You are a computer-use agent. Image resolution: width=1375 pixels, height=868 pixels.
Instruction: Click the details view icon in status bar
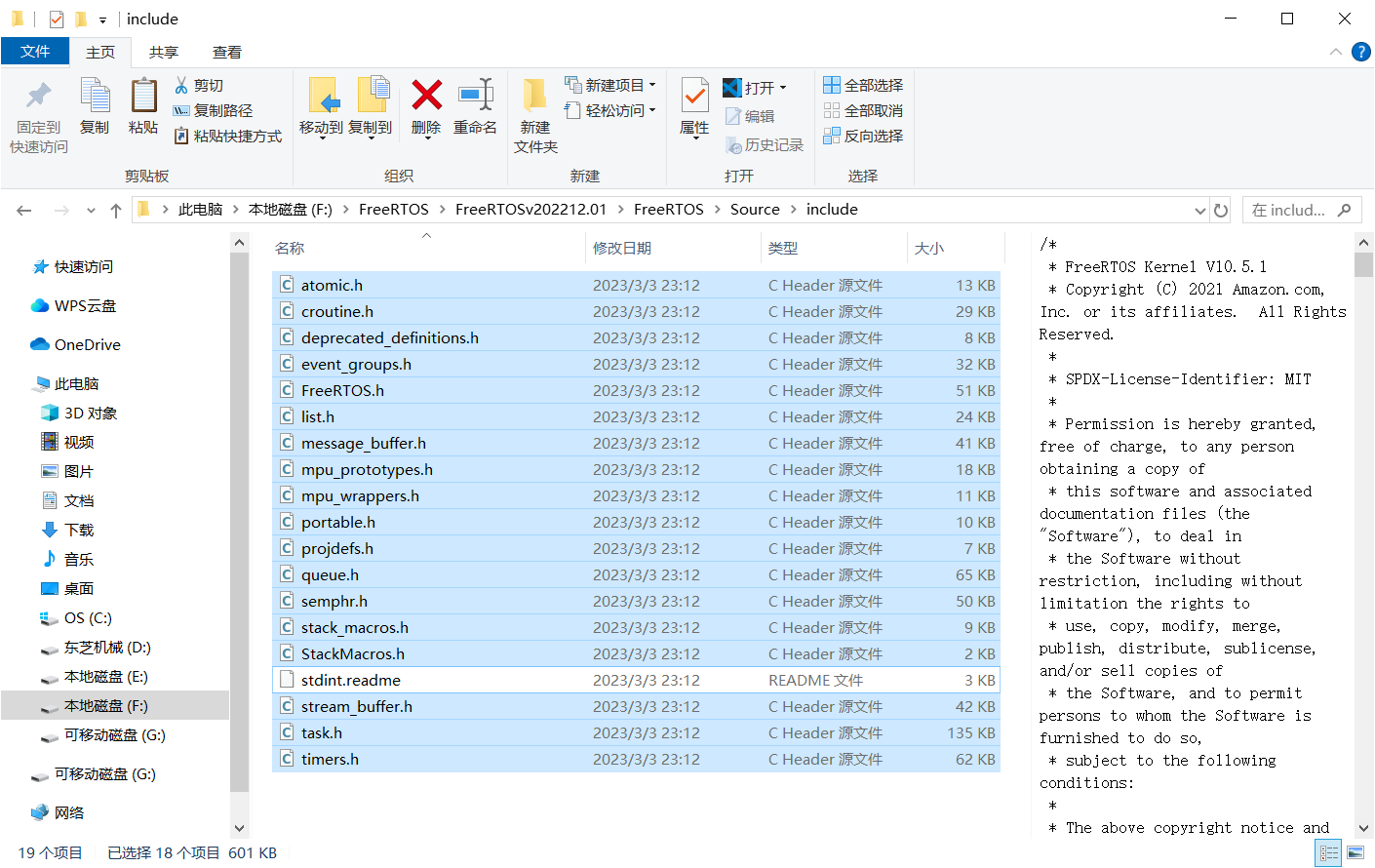[x=1329, y=853]
